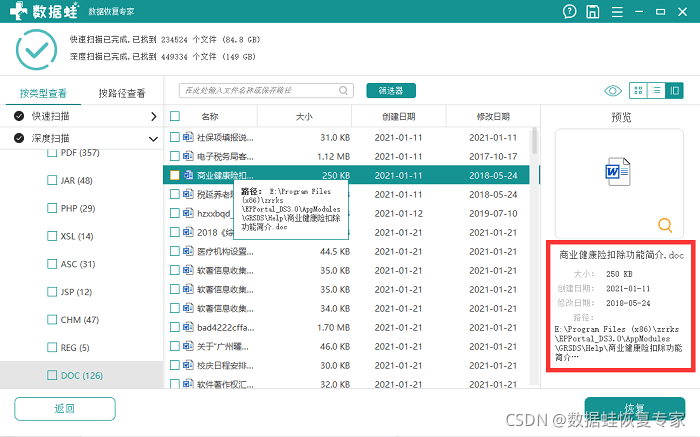Sort by 大小 column header
Screen dimensions: 700x437
click(x=304, y=117)
